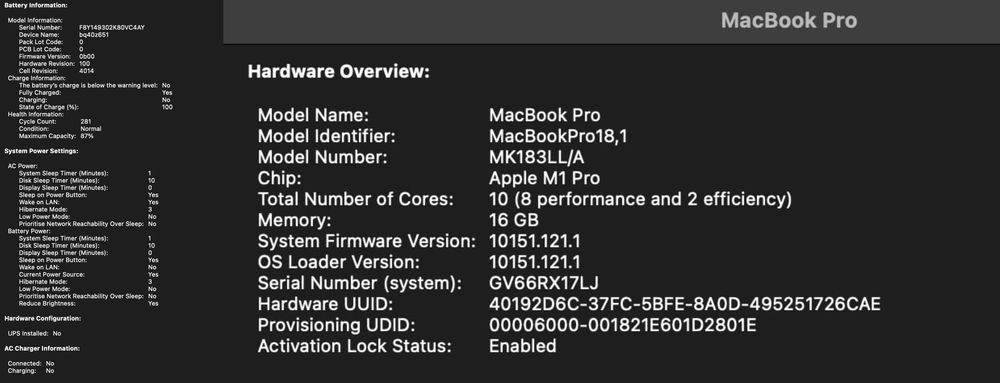Click the 'Total Number of Cores:' label

[355, 199]
